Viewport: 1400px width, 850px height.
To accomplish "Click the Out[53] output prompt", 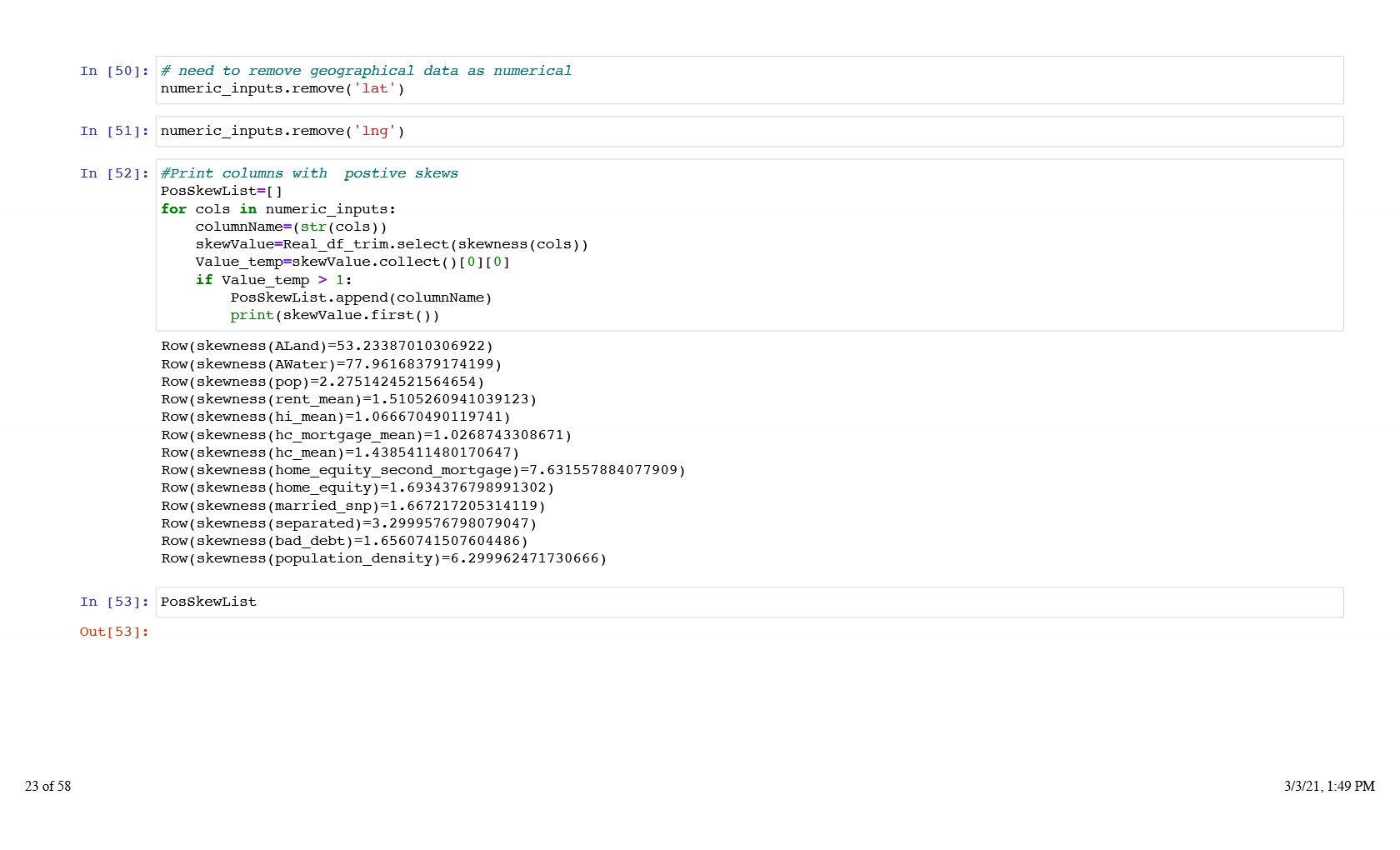I will tap(114, 632).
